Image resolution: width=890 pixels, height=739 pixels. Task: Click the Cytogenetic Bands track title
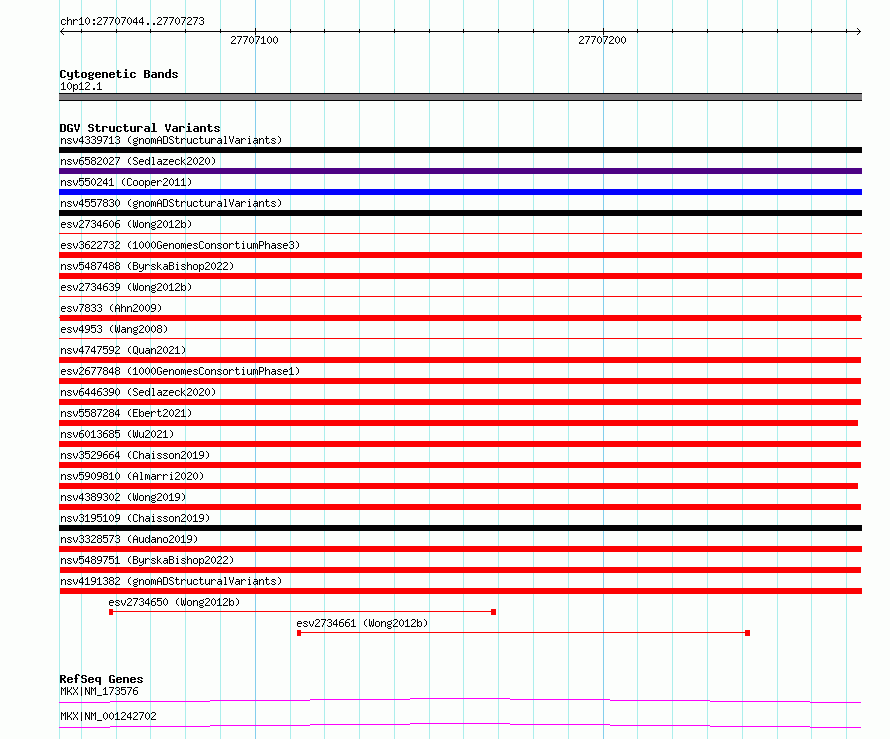[119, 74]
